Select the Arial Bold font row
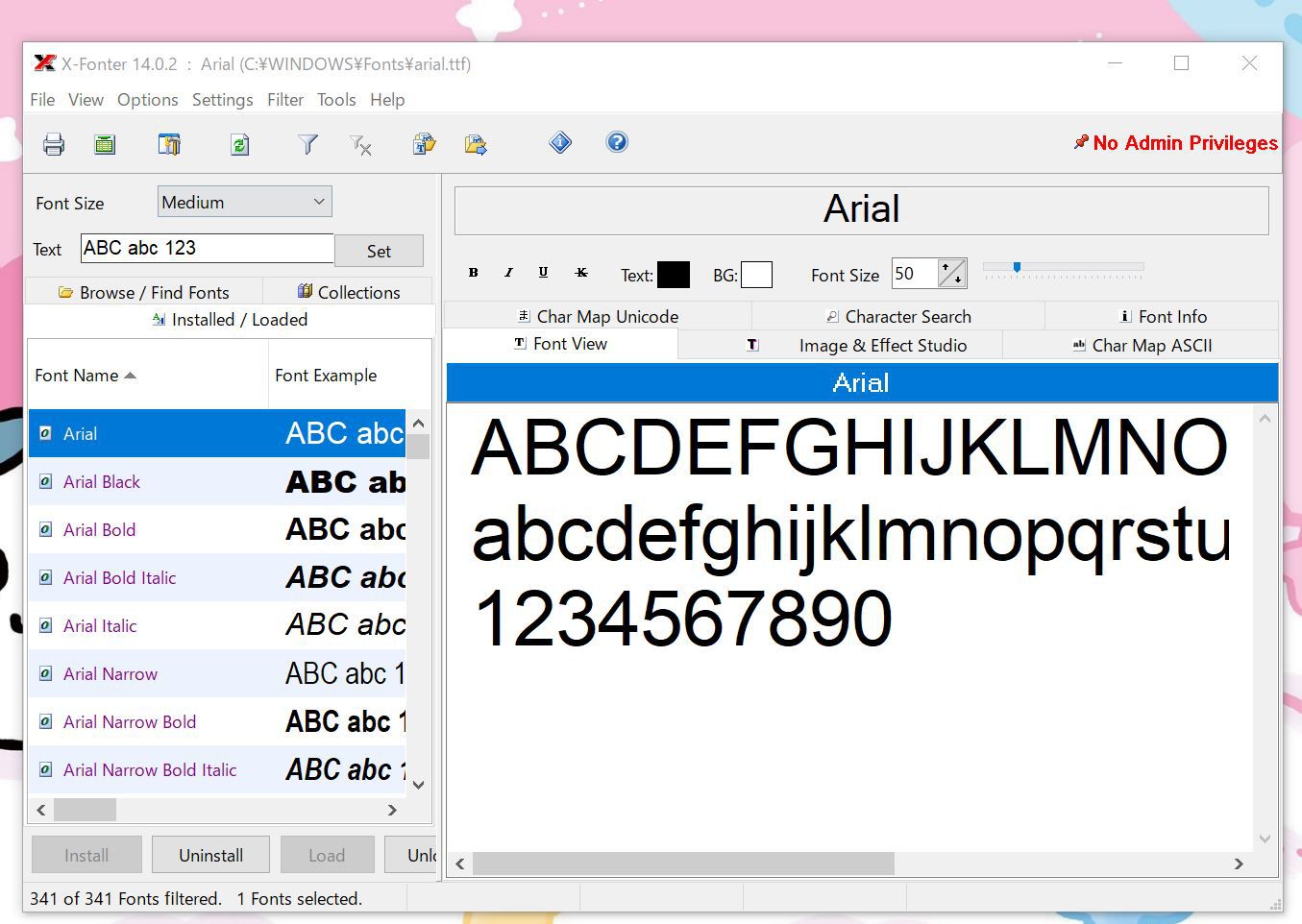This screenshot has width=1302, height=924. (217, 529)
